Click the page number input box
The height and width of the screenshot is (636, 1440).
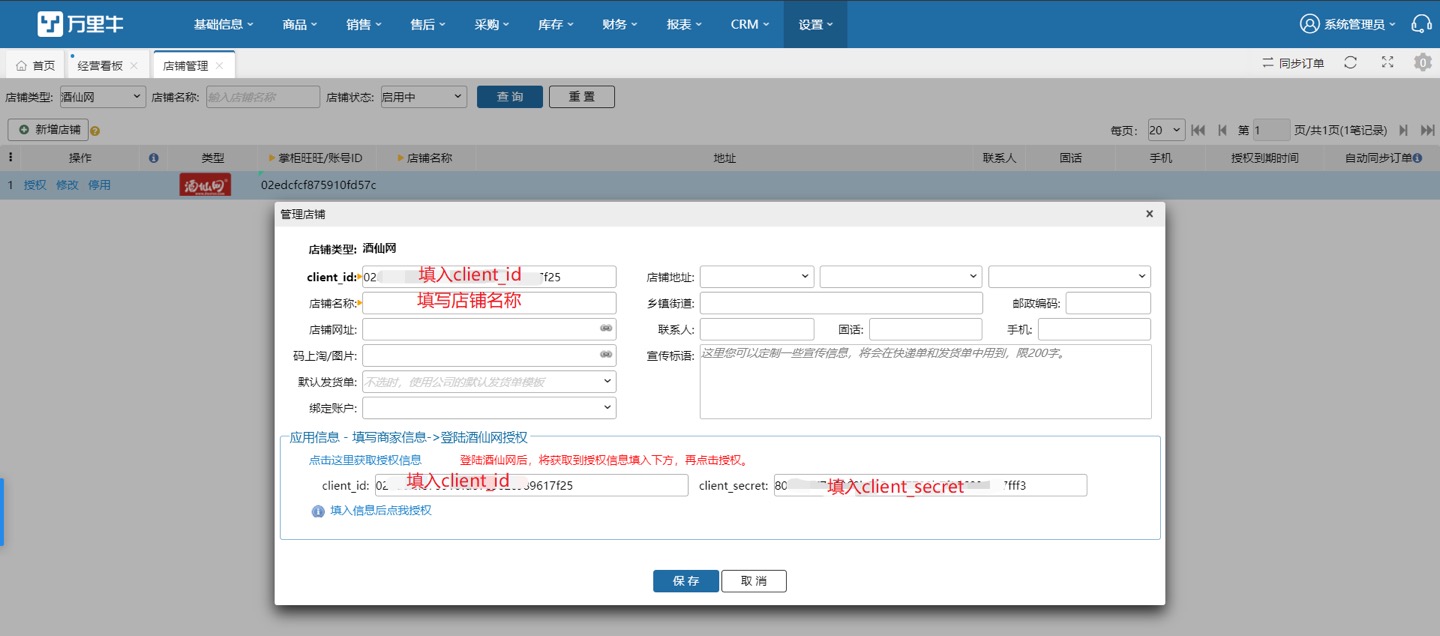click(1271, 130)
